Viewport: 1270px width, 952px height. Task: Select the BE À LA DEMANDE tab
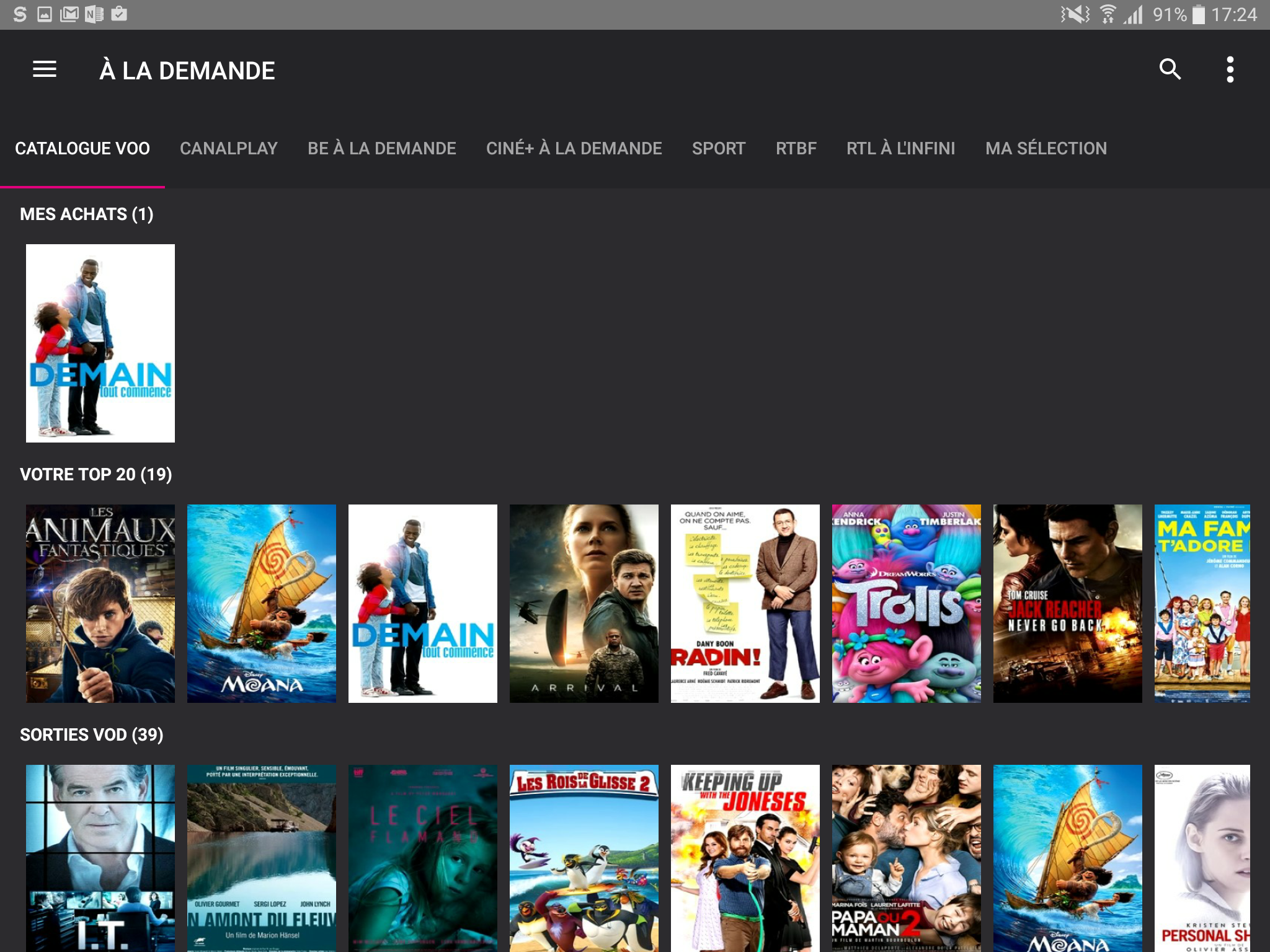tap(381, 149)
